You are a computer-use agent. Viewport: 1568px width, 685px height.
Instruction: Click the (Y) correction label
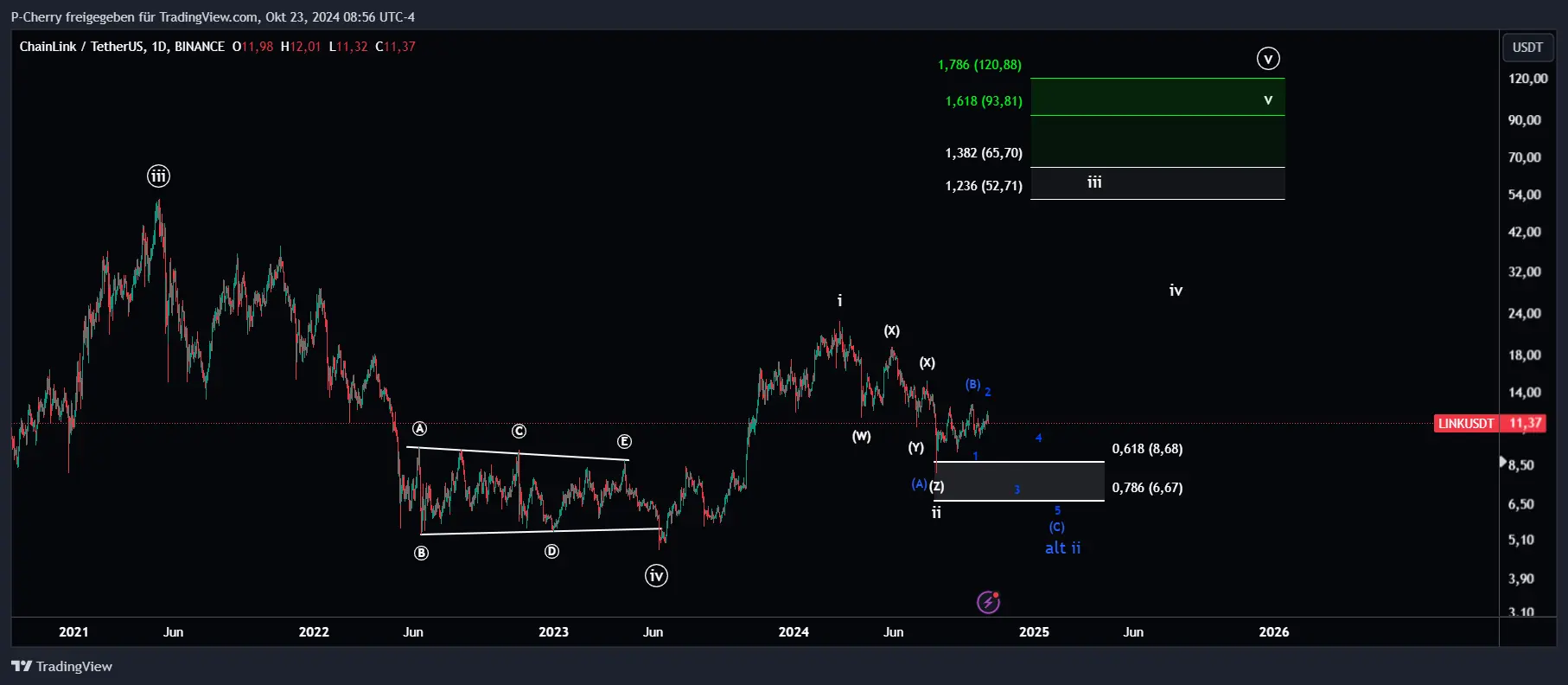tap(916, 447)
